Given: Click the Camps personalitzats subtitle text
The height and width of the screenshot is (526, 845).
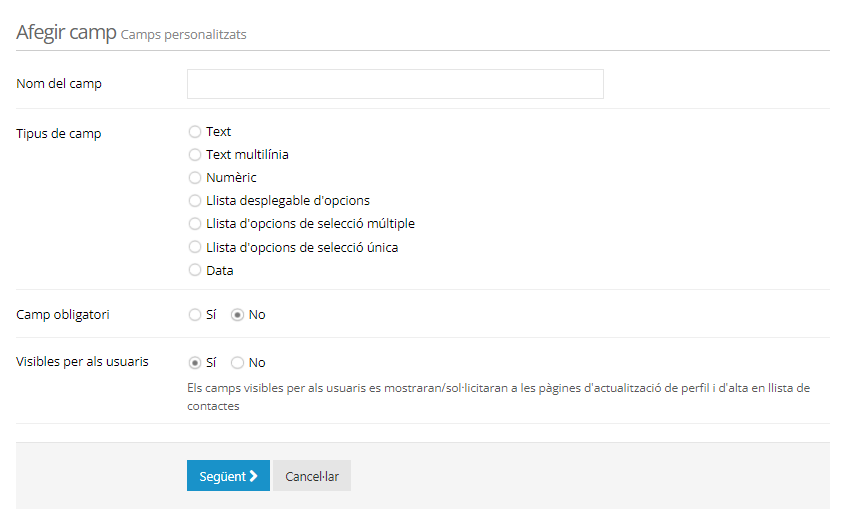Looking at the screenshot, I should coord(183,34).
